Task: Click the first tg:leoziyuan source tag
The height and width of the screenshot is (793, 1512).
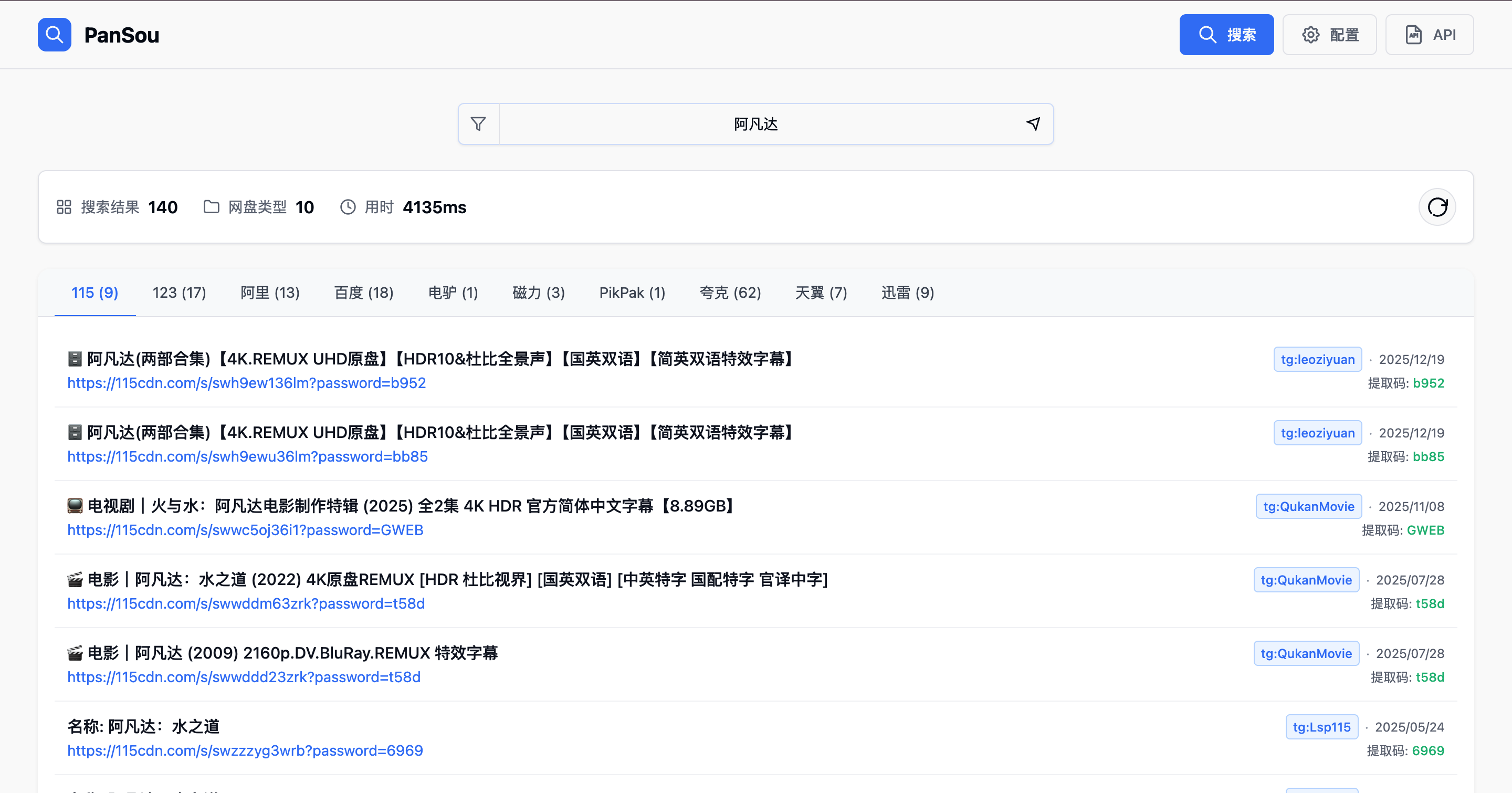Action: tap(1317, 359)
